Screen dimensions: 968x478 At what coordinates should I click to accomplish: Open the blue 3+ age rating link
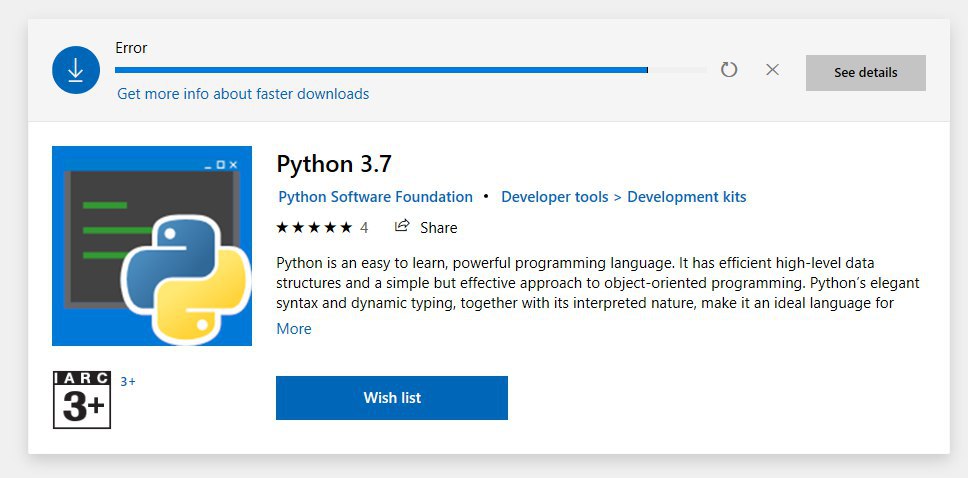click(x=128, y=382)
